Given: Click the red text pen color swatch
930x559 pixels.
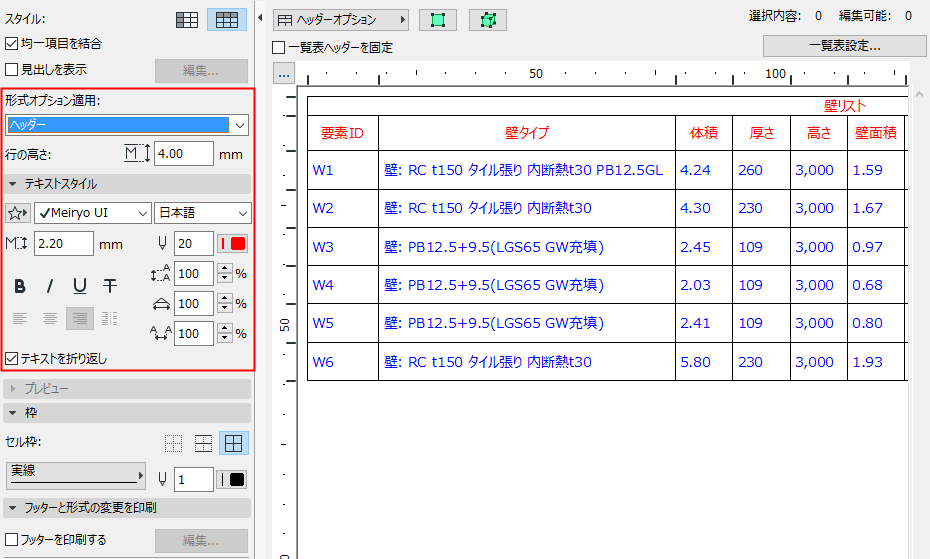Looking at the screenshot, I should (232, 244).
